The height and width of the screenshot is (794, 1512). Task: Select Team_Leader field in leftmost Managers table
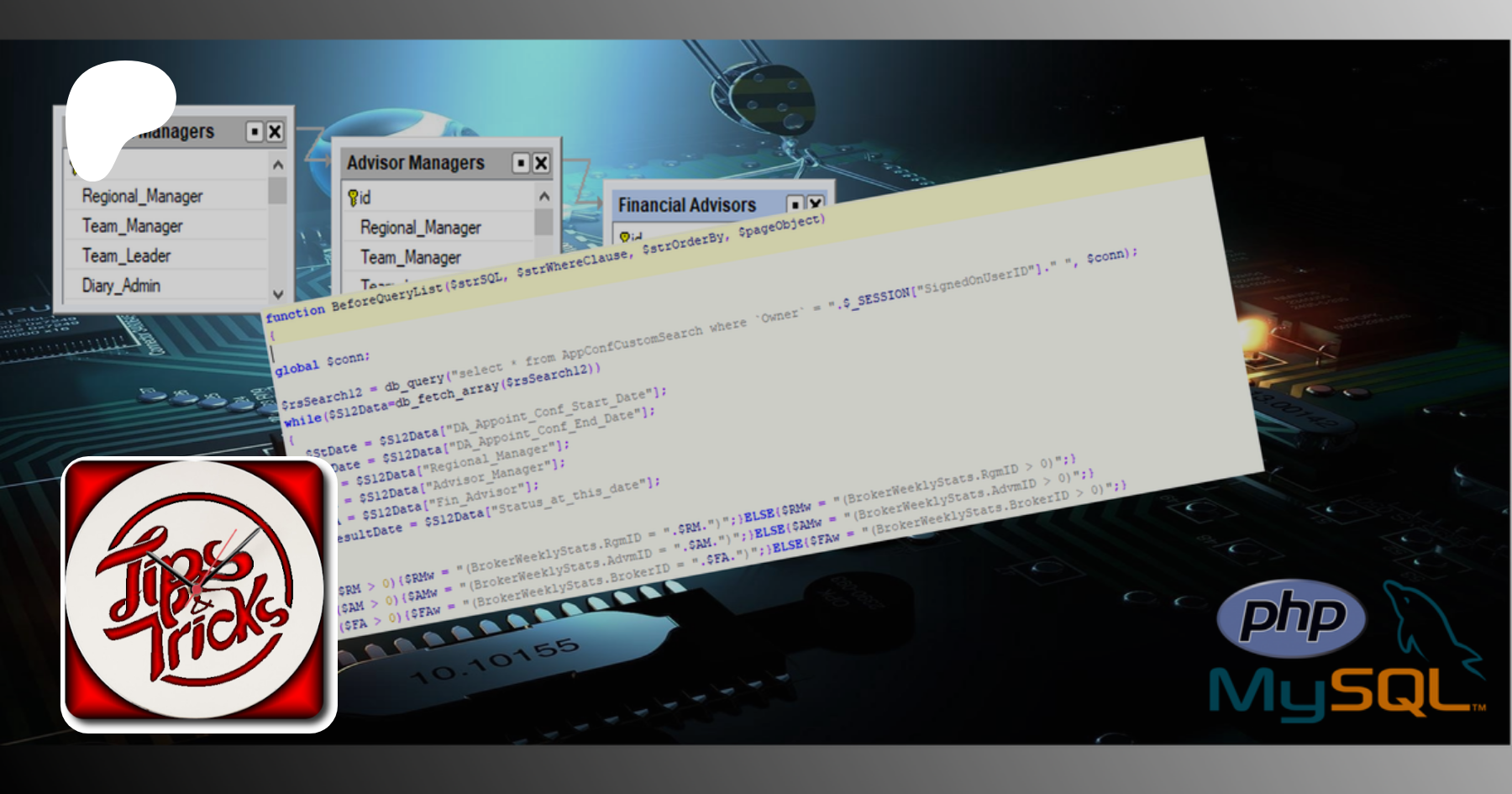coord(127,255)
